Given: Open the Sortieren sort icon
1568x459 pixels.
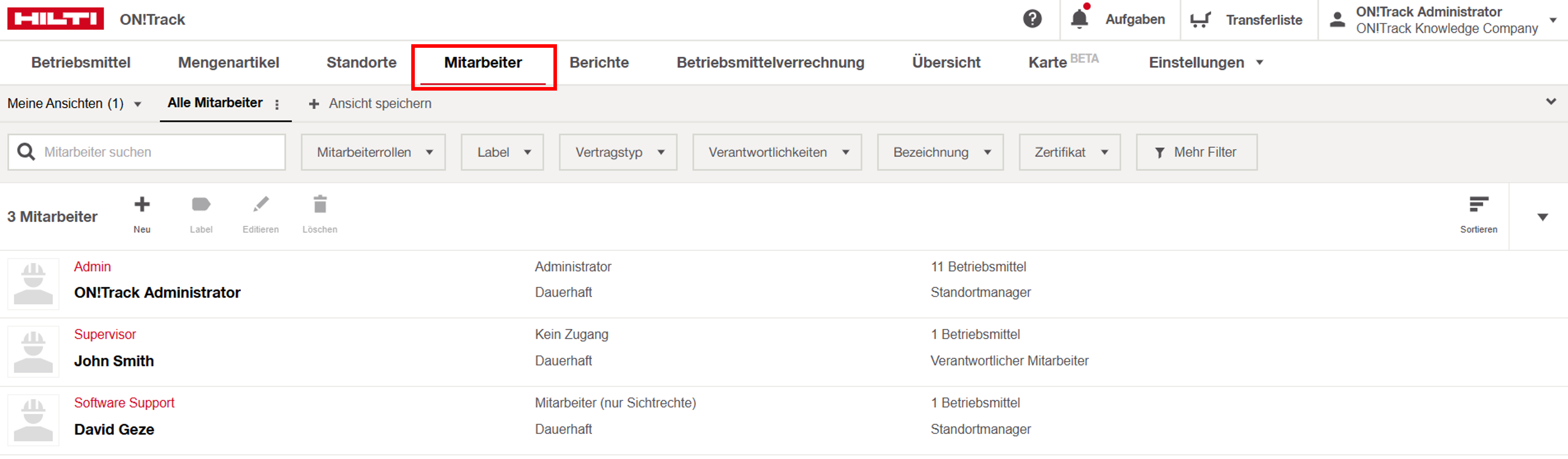Looking at the screenshot, I should point(1478,205).
